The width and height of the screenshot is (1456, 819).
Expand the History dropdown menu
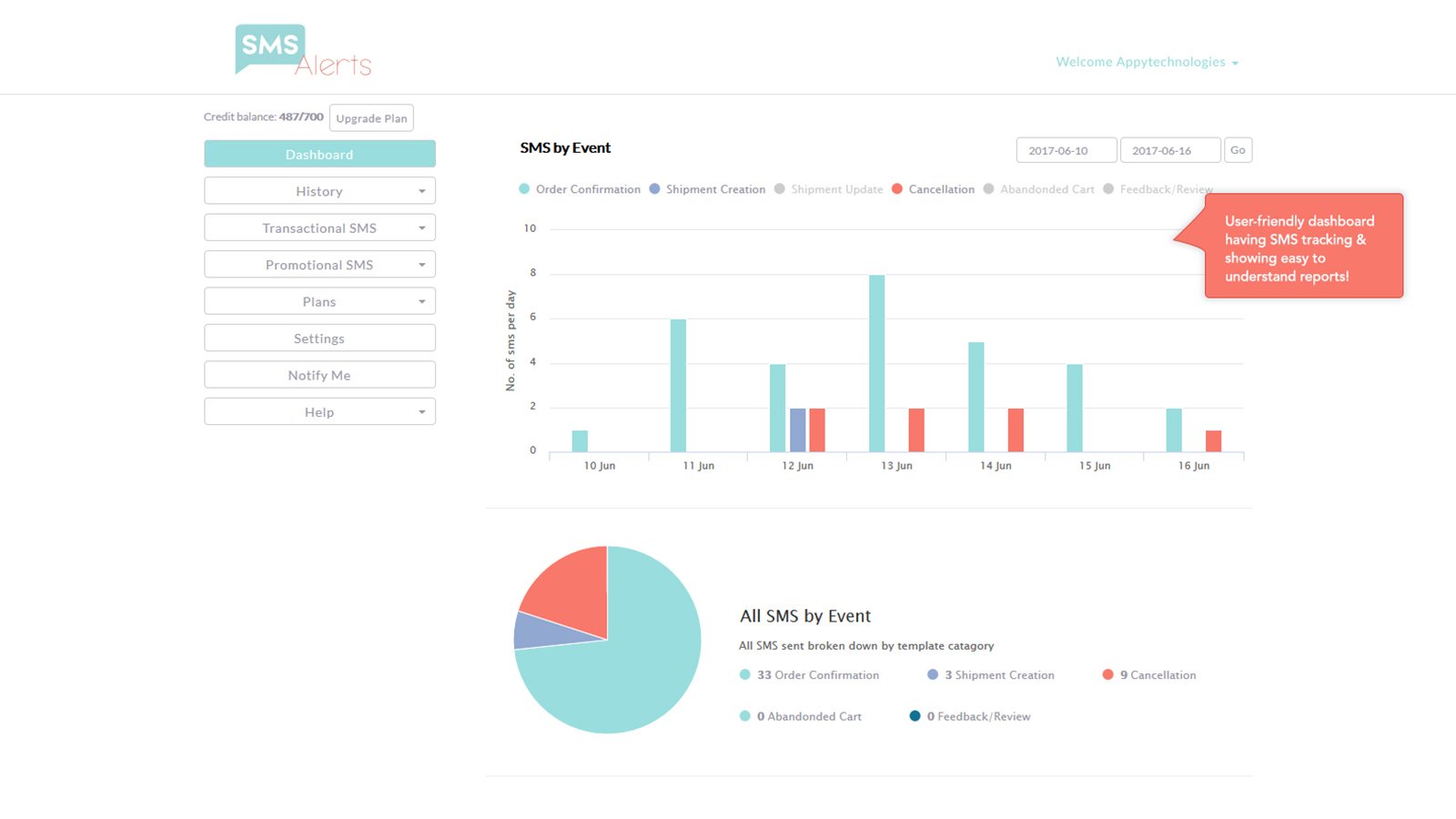click(x=319, y=191)
